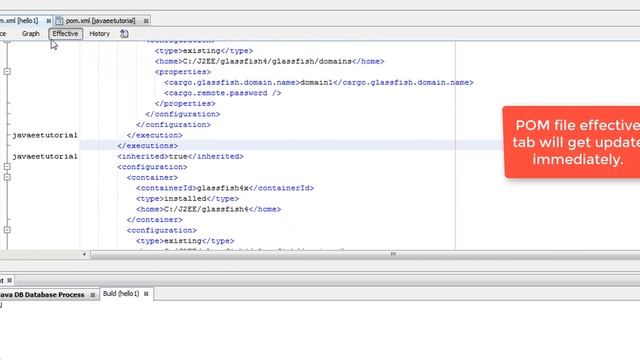This screenshot has height=360, width=640.
Task: Open the Build (hello1) output tab
Action: point(121,294)
